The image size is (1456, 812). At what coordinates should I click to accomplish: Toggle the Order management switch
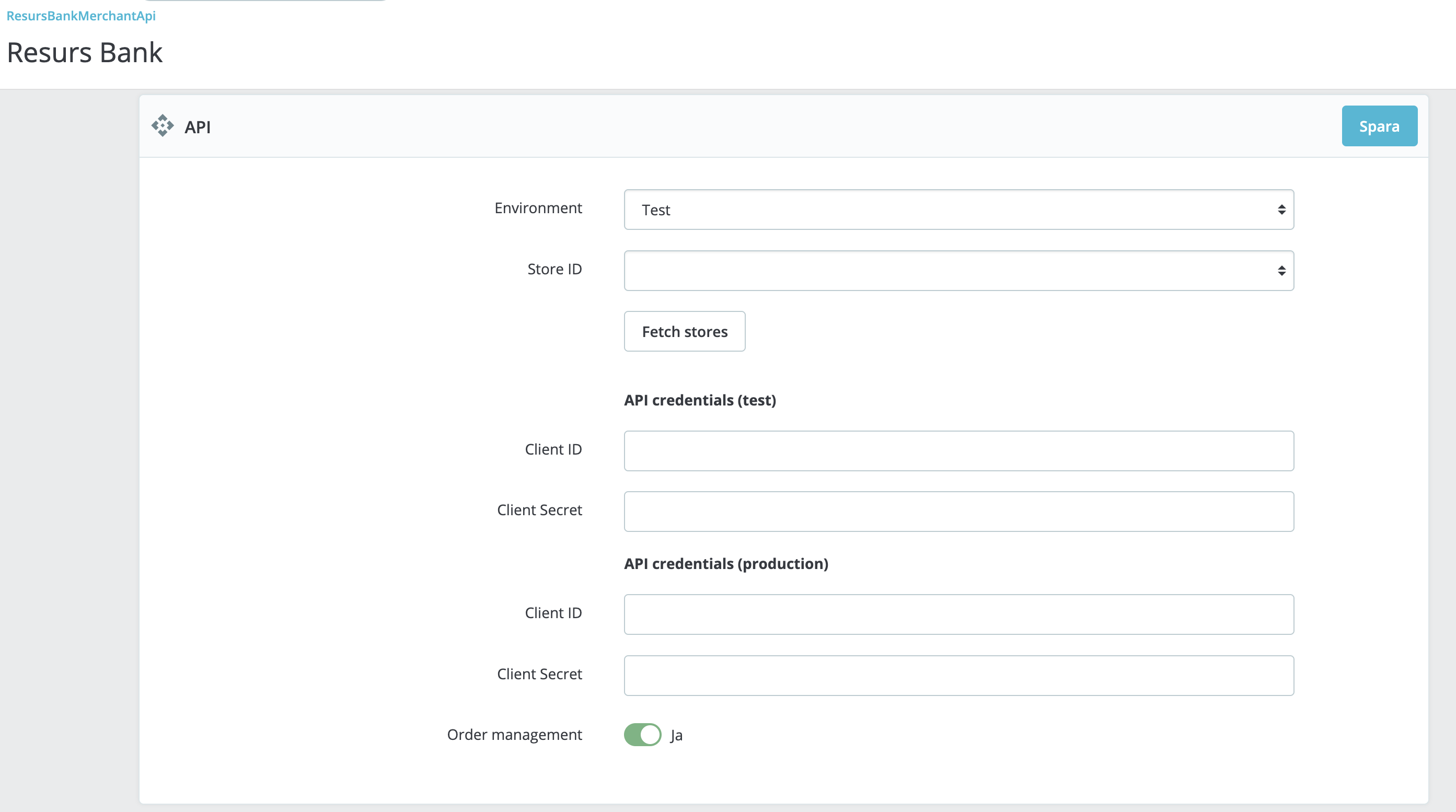[643, 735]
